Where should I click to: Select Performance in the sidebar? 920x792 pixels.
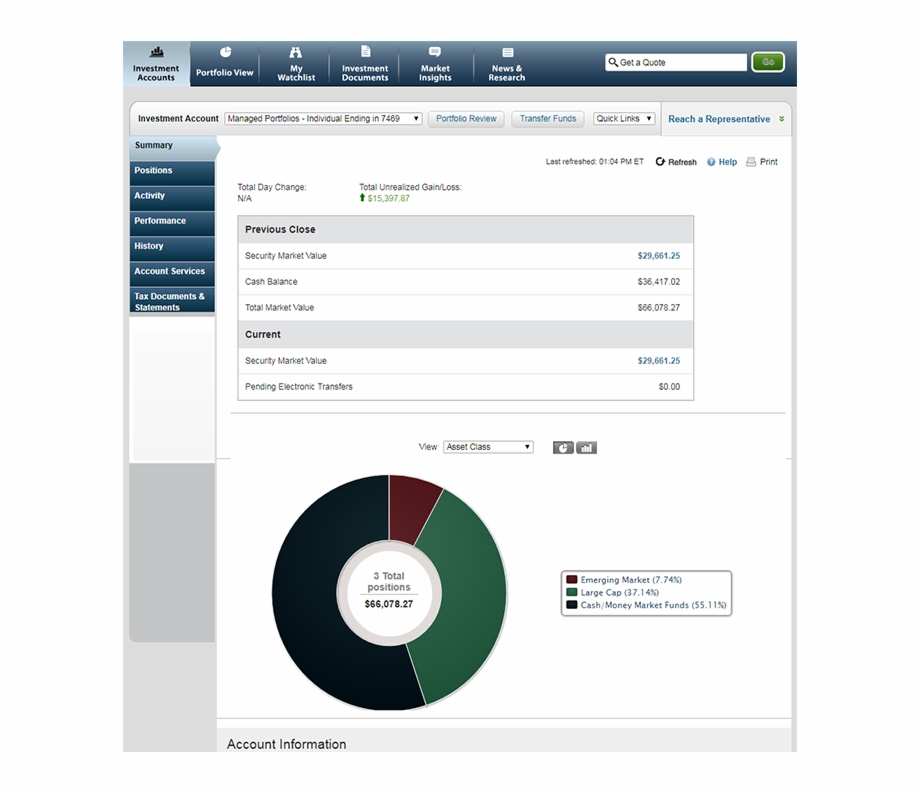click(172, 222)
